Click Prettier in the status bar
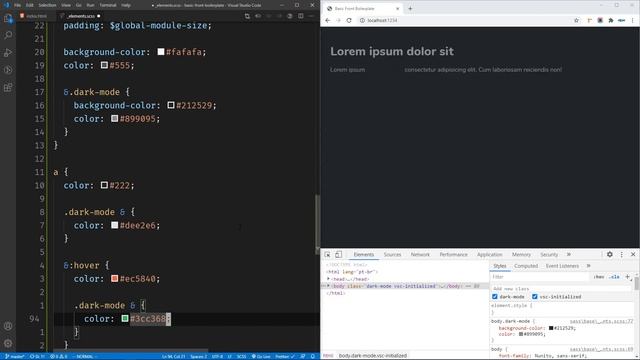640x360 pixels. [285, 356]
